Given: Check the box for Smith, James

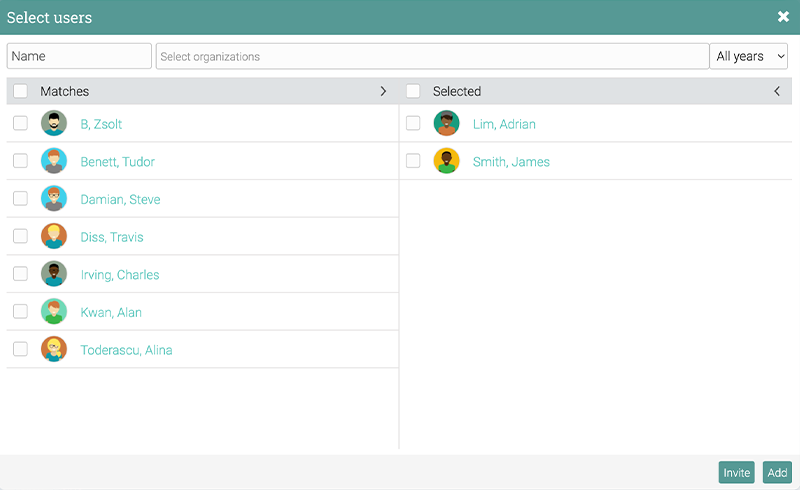Looking at the screenshot, I should point(413,161).
